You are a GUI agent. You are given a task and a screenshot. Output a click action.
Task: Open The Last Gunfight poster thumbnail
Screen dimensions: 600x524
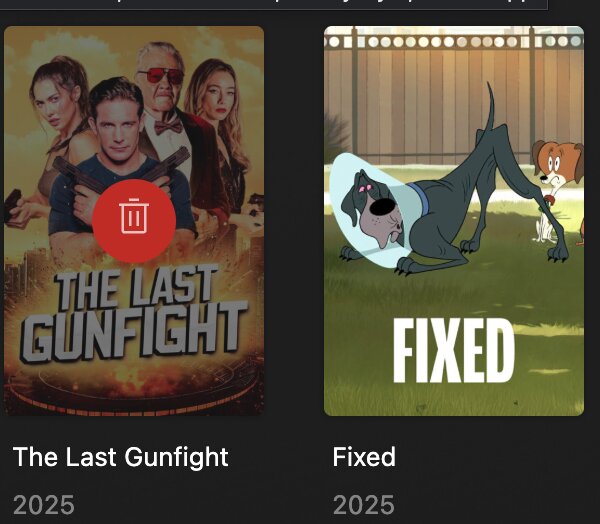click(134, 221)
